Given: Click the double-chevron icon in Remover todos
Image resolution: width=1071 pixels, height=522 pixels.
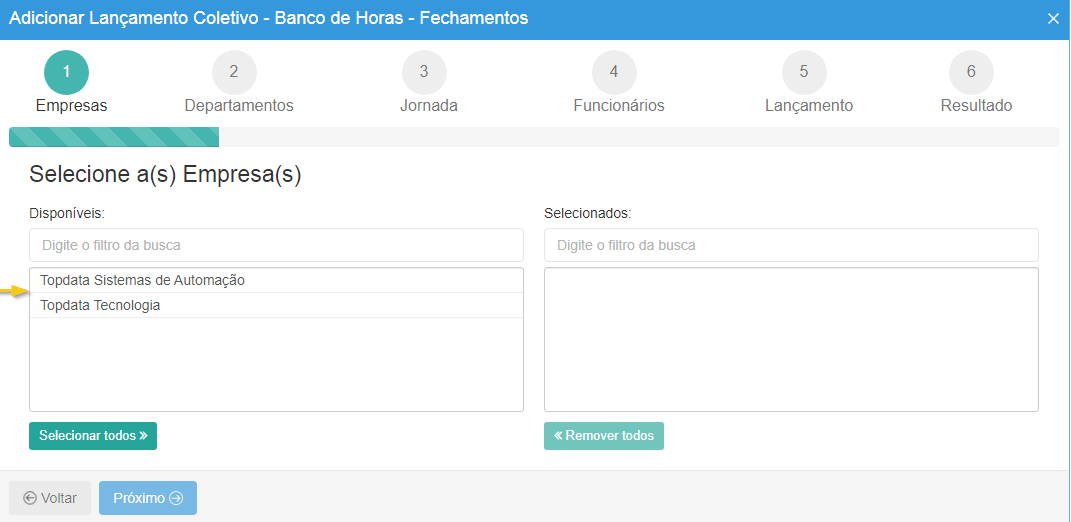Looking at the screenshot, I should click(x=558, y=436).
